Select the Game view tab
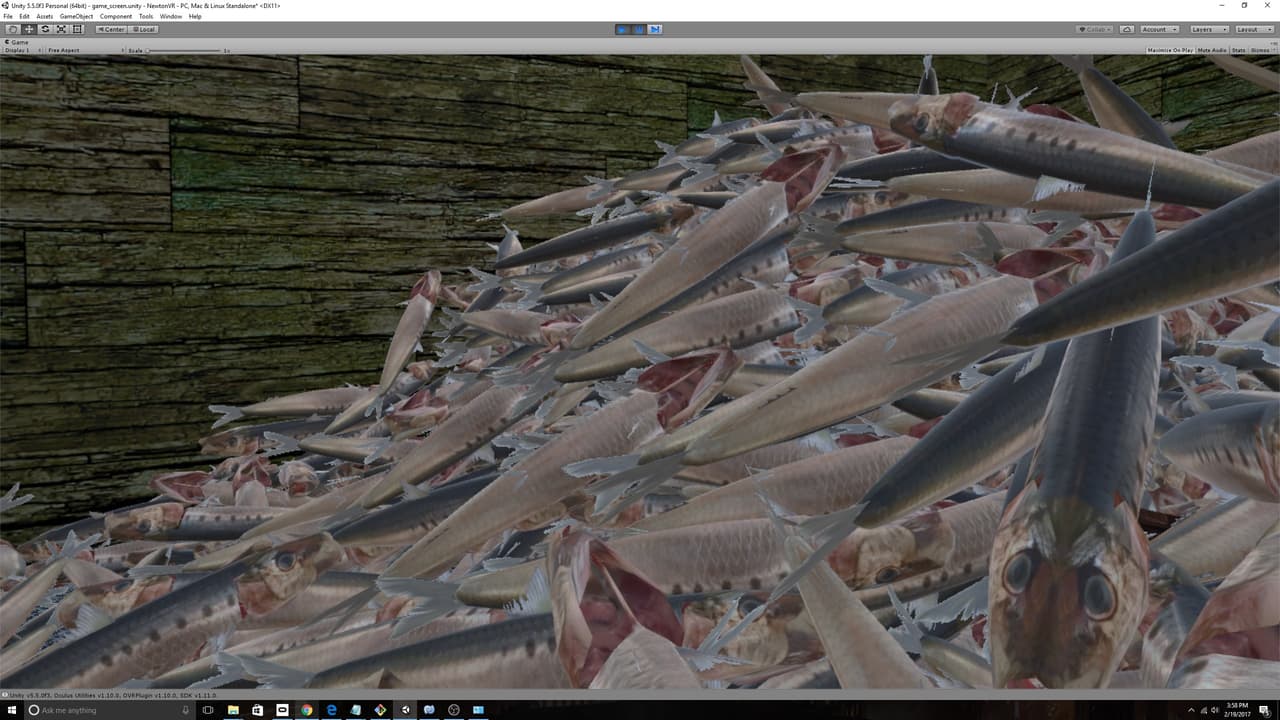 coord(18,42)
